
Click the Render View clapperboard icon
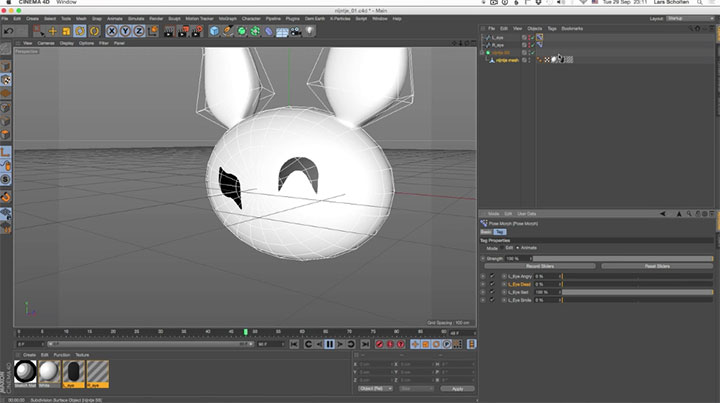(169, 31)
